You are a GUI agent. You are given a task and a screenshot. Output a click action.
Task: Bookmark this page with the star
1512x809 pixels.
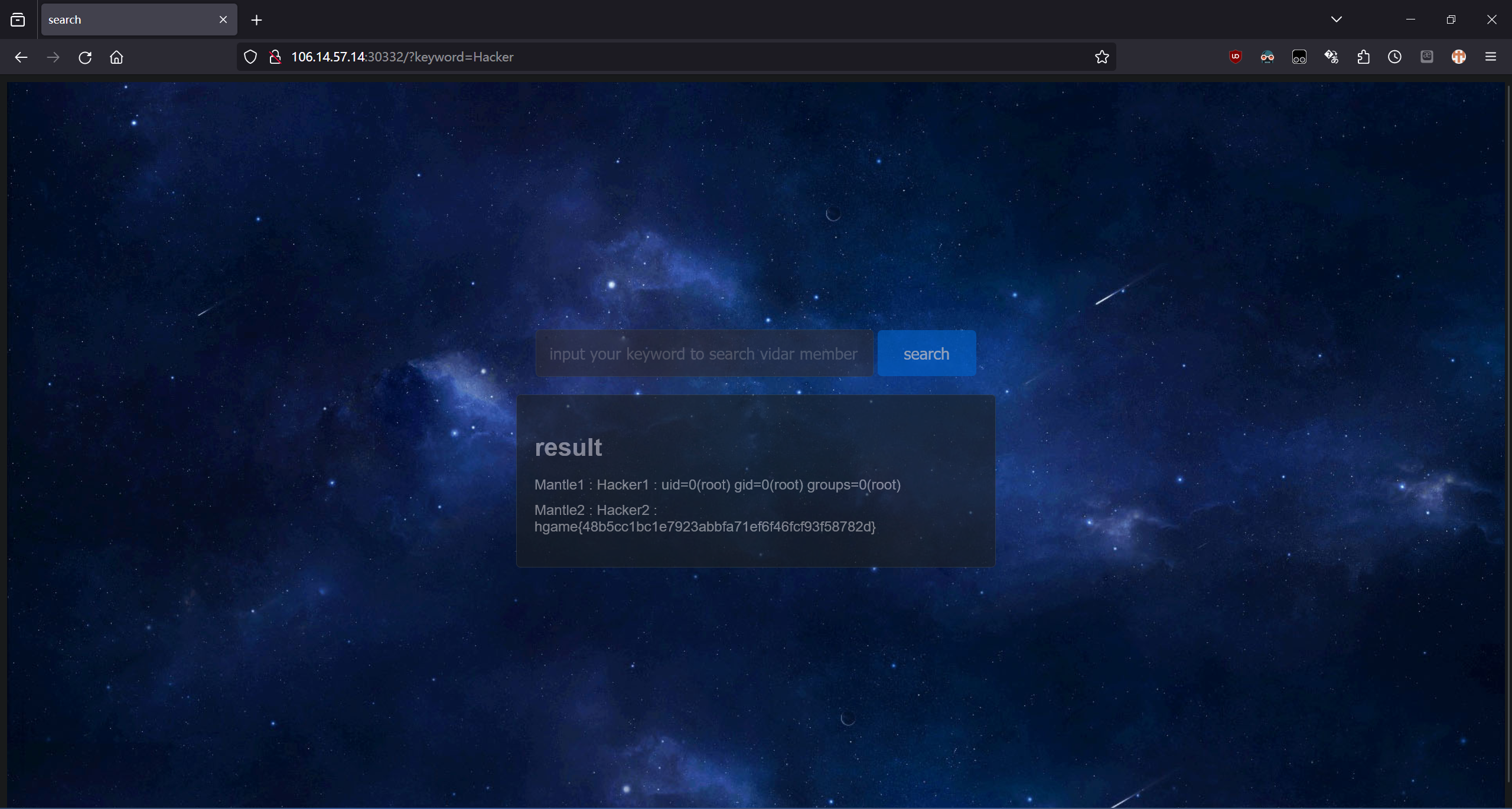point(1102,57)
